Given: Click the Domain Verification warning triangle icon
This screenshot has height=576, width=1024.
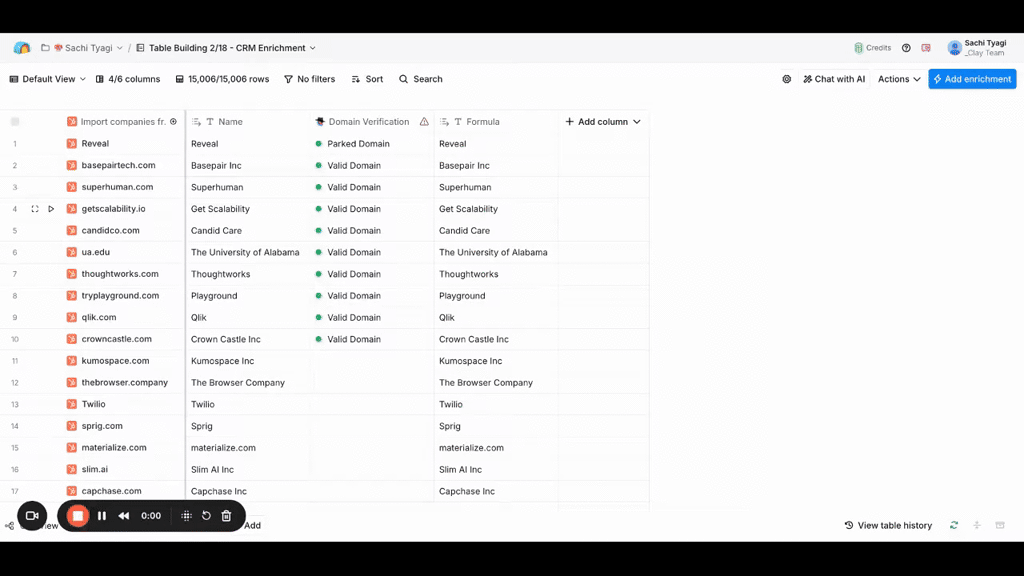Looking at the screenshot, I should [424, 122].
